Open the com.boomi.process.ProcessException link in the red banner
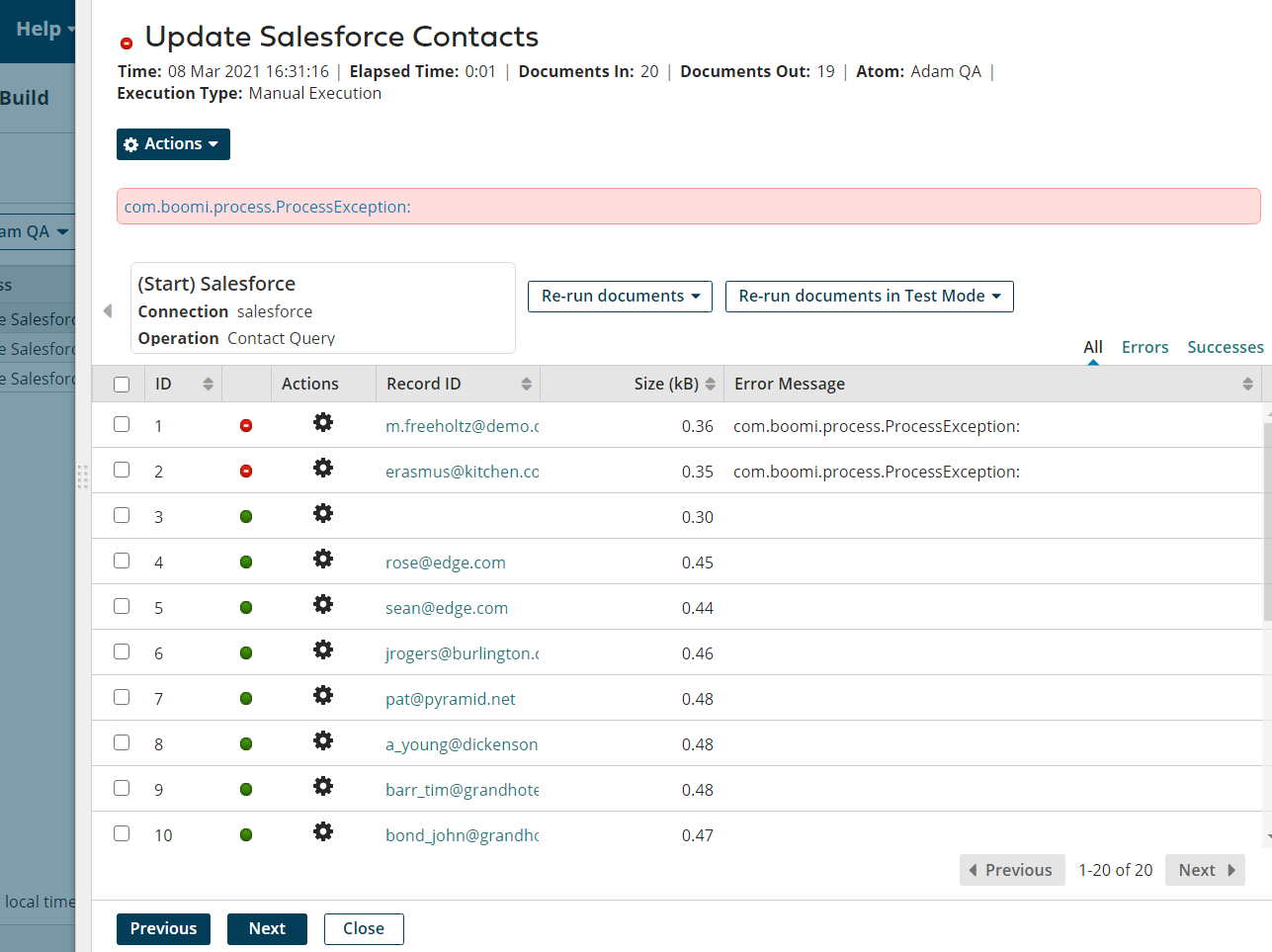Screen dimensions: 1272x952 267,207
